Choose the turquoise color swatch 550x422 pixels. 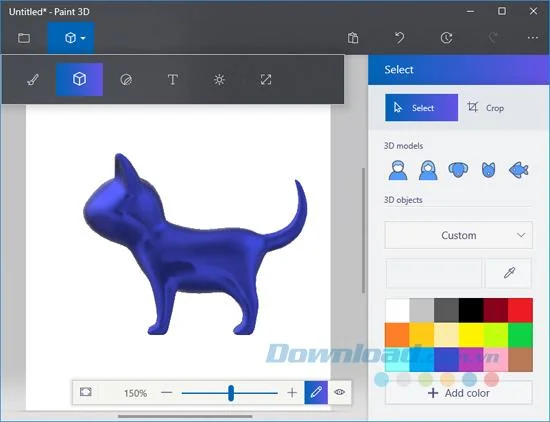tap(397, 360)
